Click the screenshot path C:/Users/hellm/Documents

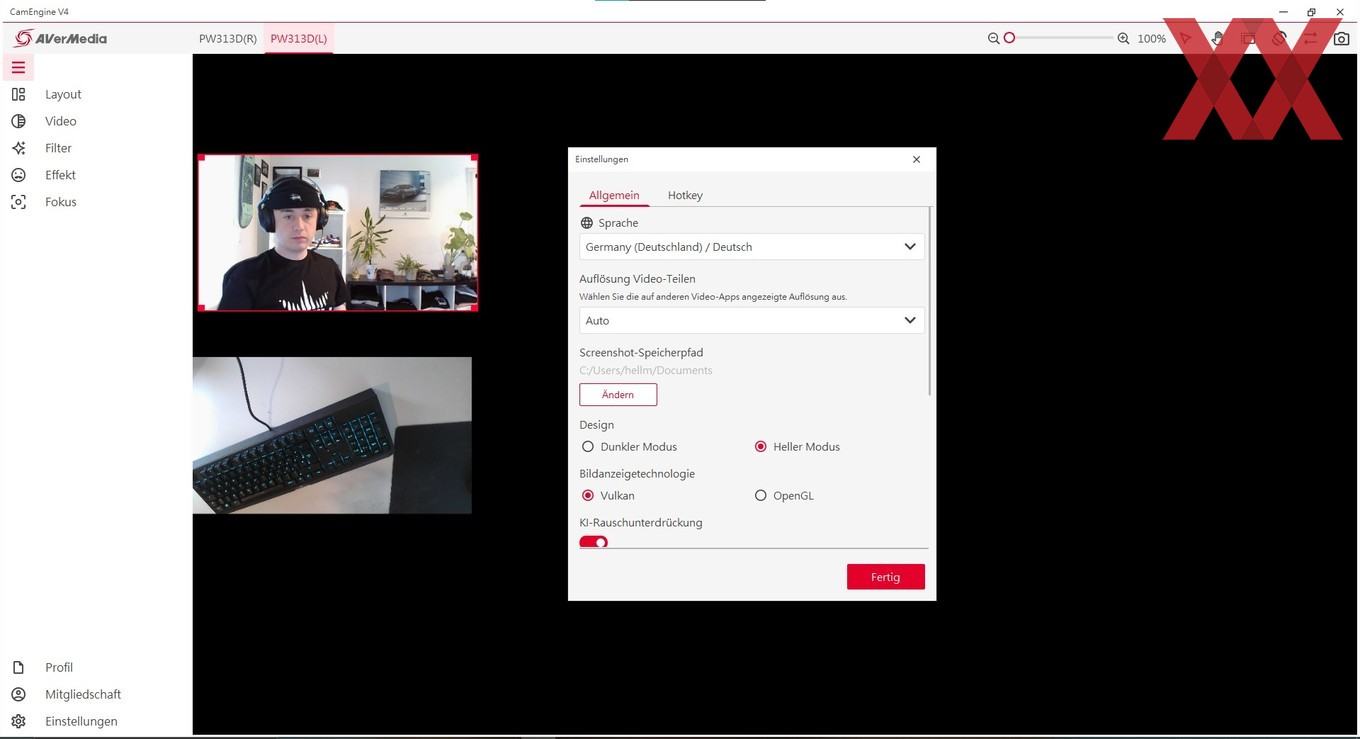point(646,370)
